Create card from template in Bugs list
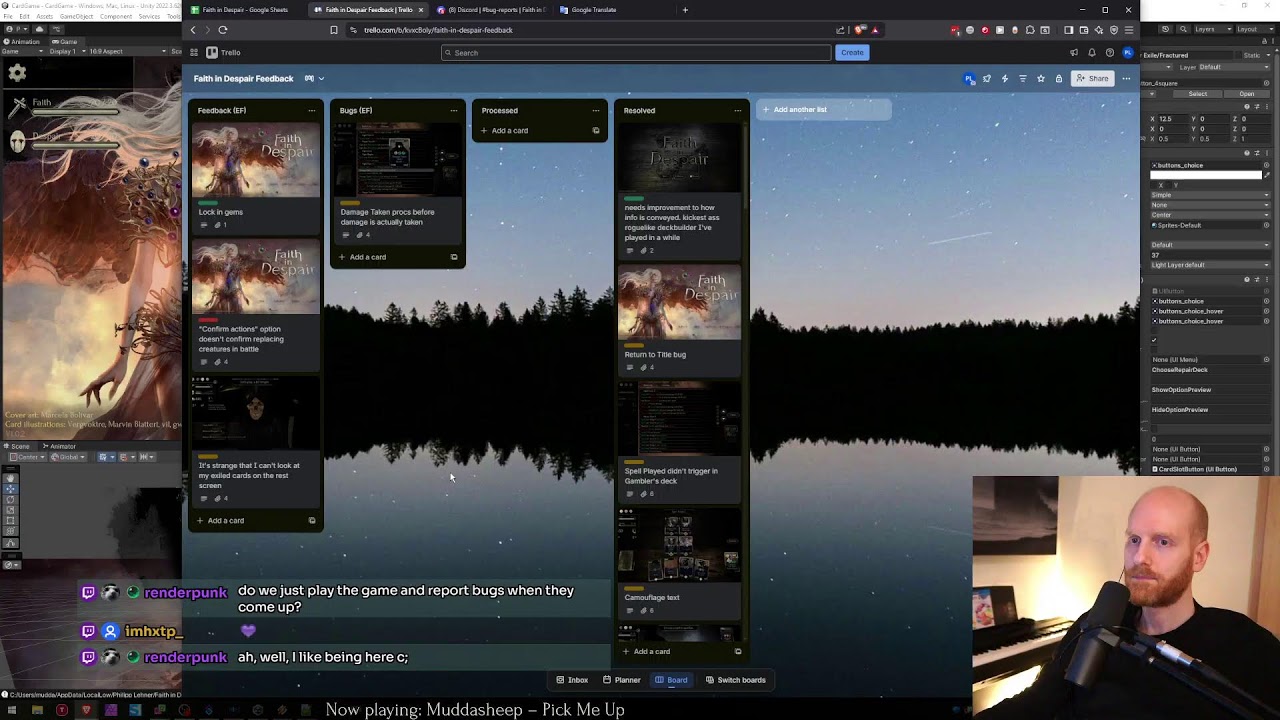Image resolution: width=1280 pixels, height=720 pixels. tap(454, 257)
